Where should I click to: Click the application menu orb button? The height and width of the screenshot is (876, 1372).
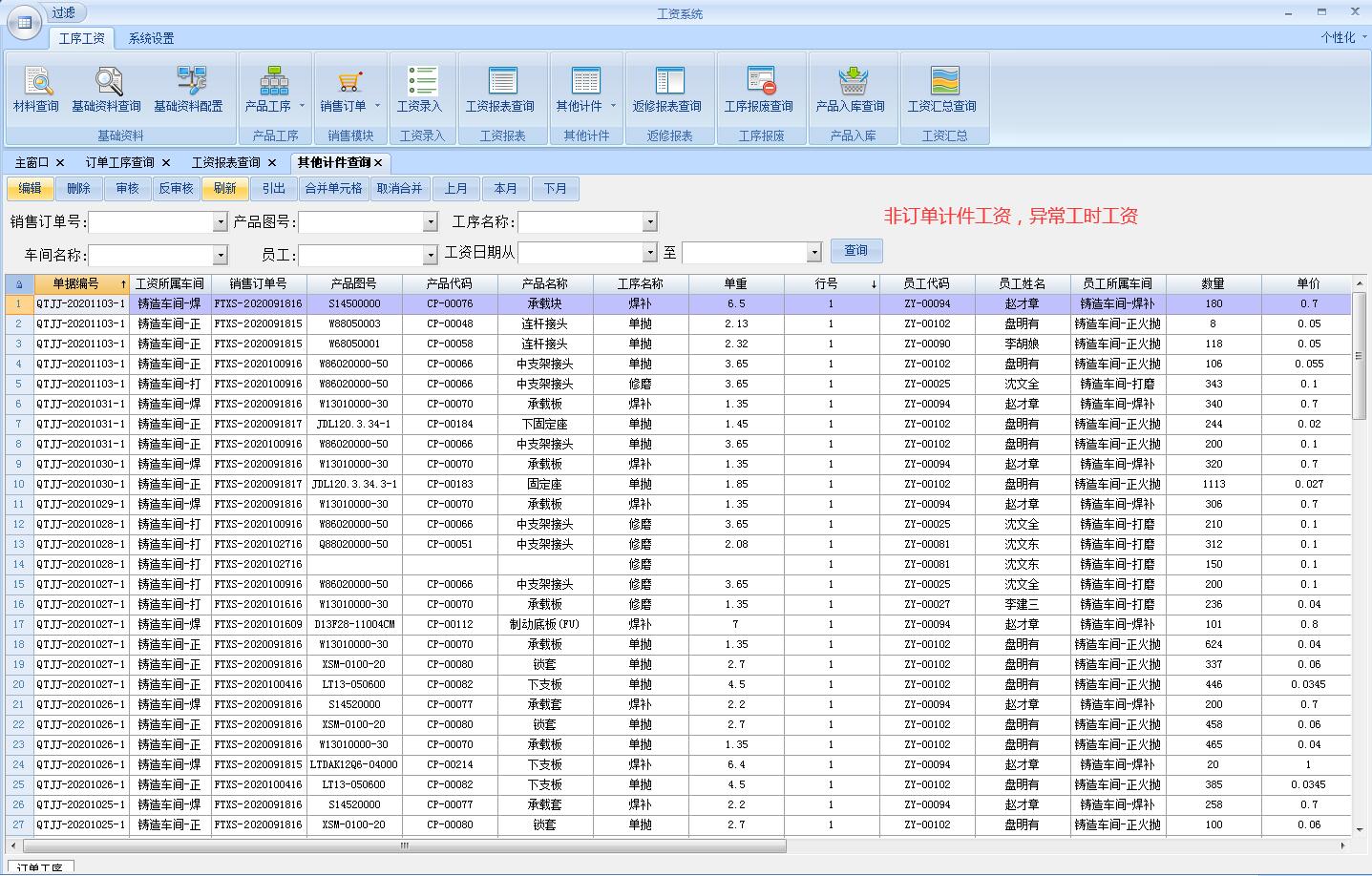[x=24, y=22]
